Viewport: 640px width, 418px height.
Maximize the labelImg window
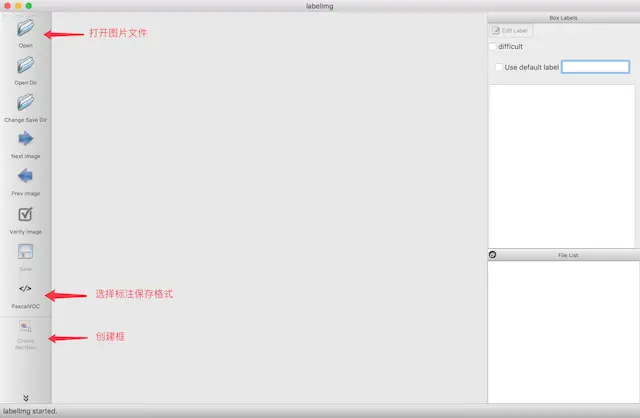(x=29, y=6)
